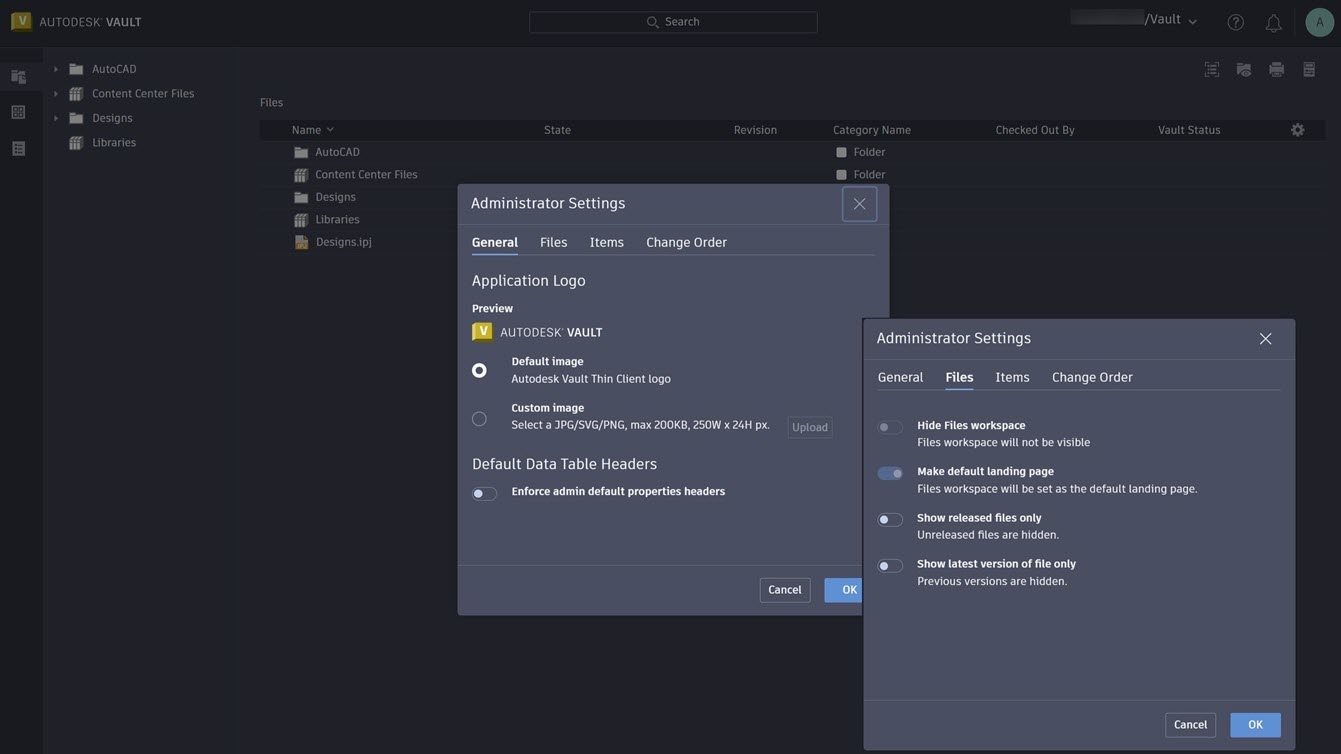Click OK in the General-tab settings dialog

coord(844,590)
